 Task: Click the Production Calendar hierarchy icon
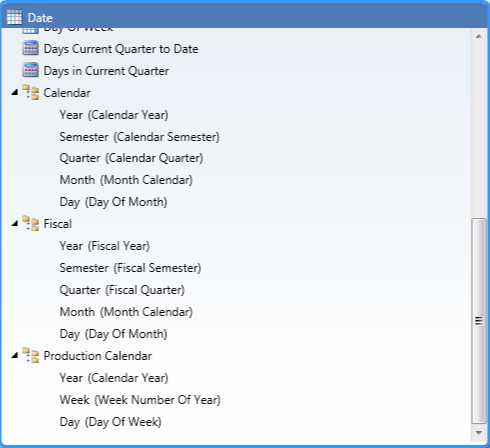[x=30, y=355]
